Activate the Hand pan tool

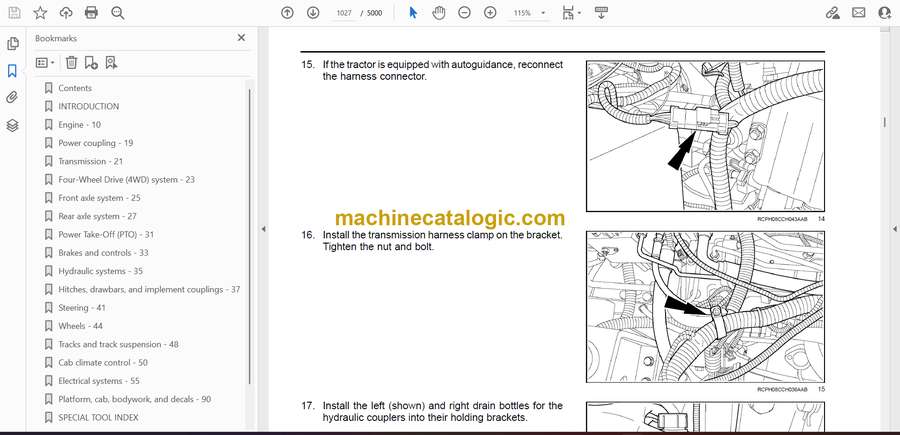pos(439,13)
